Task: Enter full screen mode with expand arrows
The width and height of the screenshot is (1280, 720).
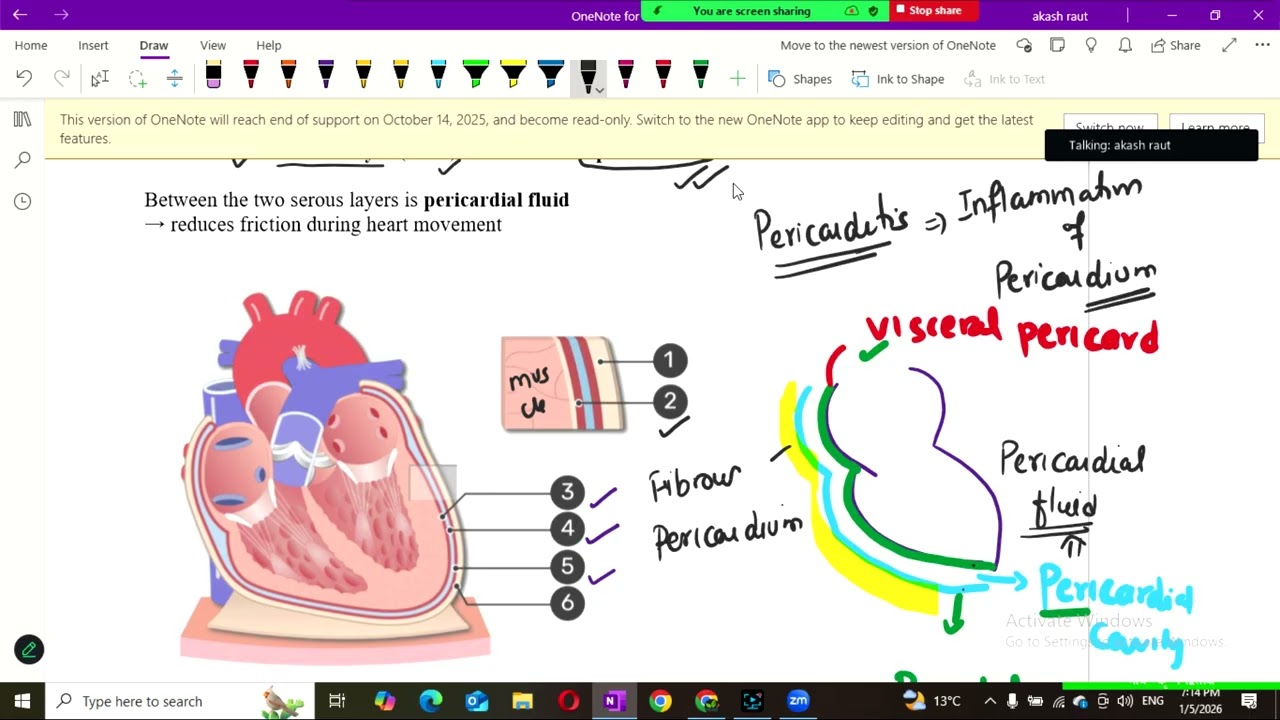Action: [x=1229, y=45]
